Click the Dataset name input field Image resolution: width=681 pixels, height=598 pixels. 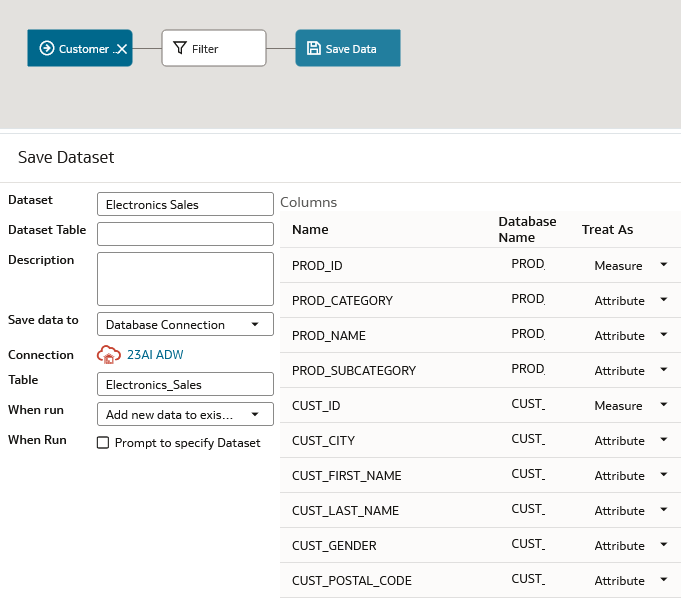[185, 204]
